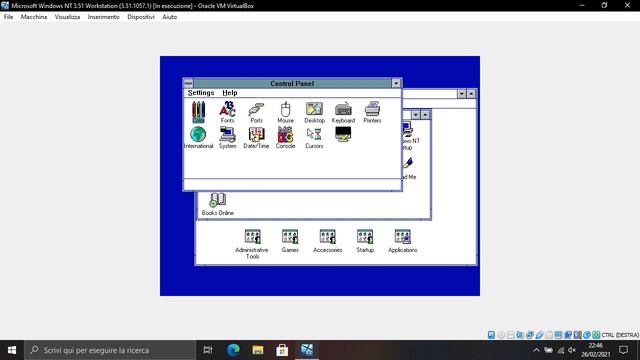This screenshot has width=640, height=360.
Task: Open the VirtualBox Dispositivi menu
Action: (x=141, y=17)
